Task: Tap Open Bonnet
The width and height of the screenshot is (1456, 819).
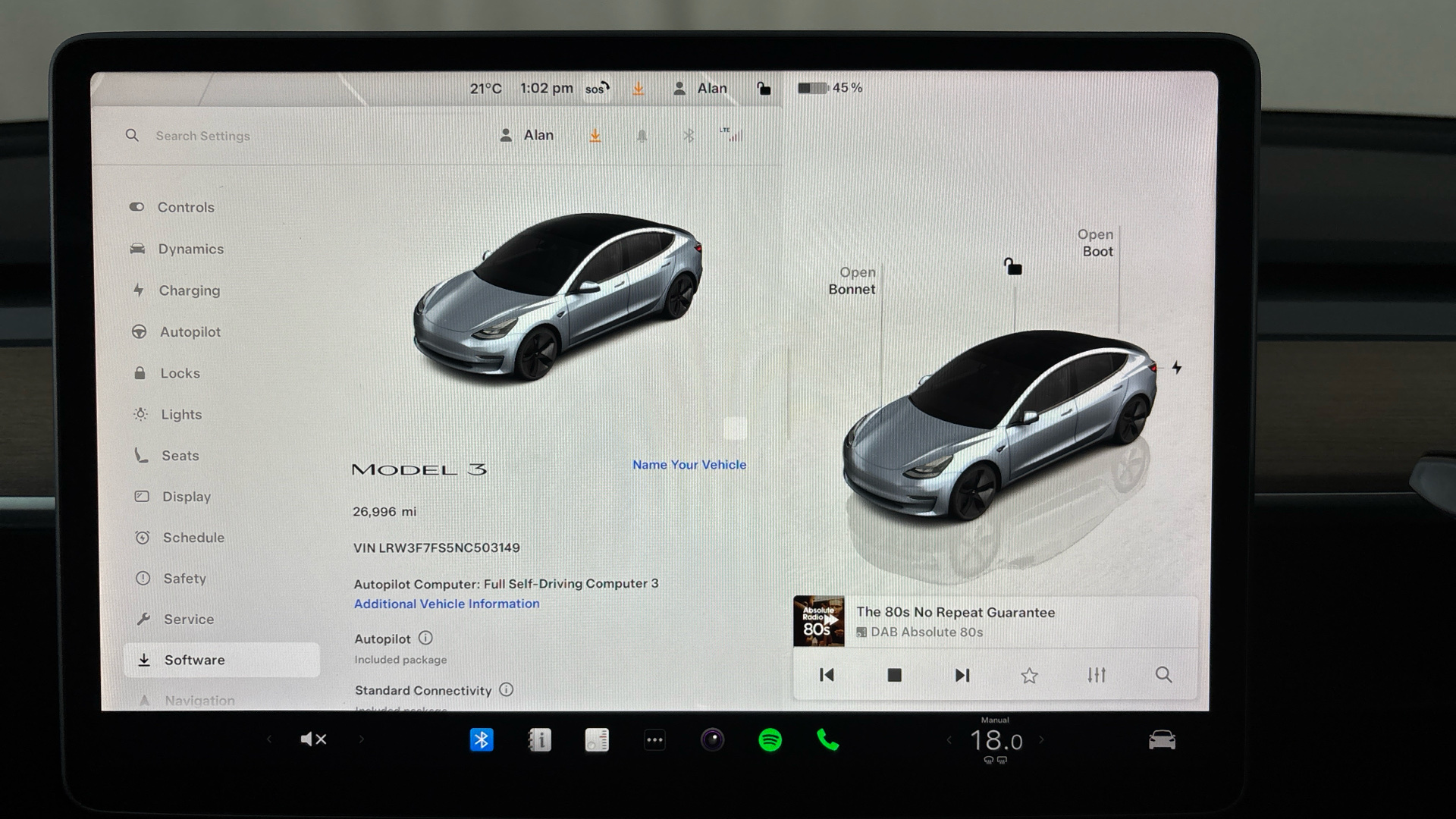Action: tap(852, 281)
